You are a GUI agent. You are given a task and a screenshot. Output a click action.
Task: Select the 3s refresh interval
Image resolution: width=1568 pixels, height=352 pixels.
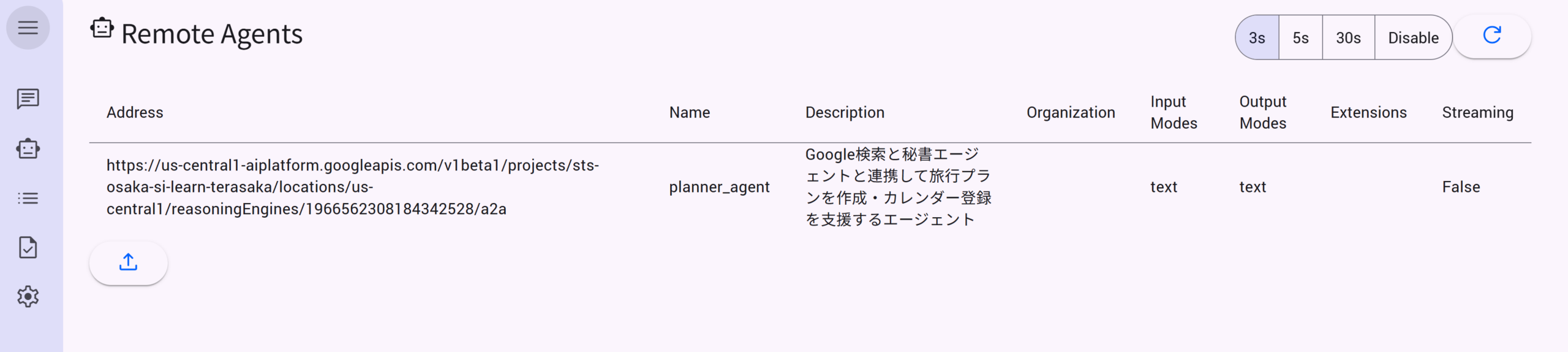click(1257, 38)
